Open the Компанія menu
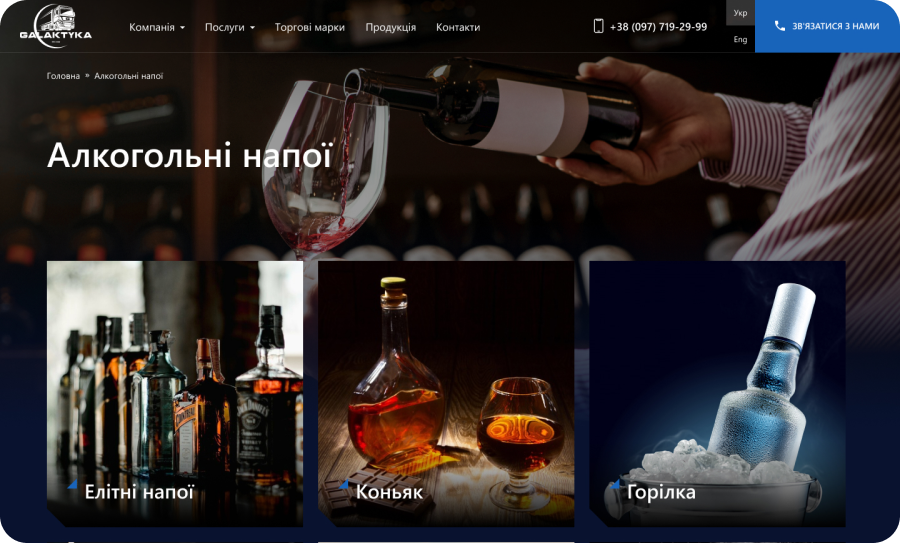Image resolution: width=900 pixels, height=543 pixels. 152,27
